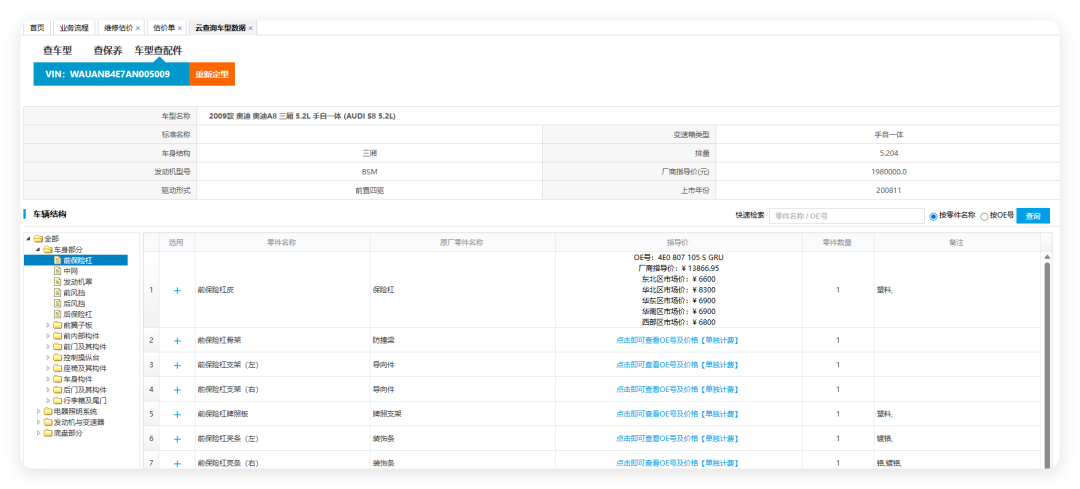
Task: Switch to the 维修估价 tab
Action: tap(118, 28)
